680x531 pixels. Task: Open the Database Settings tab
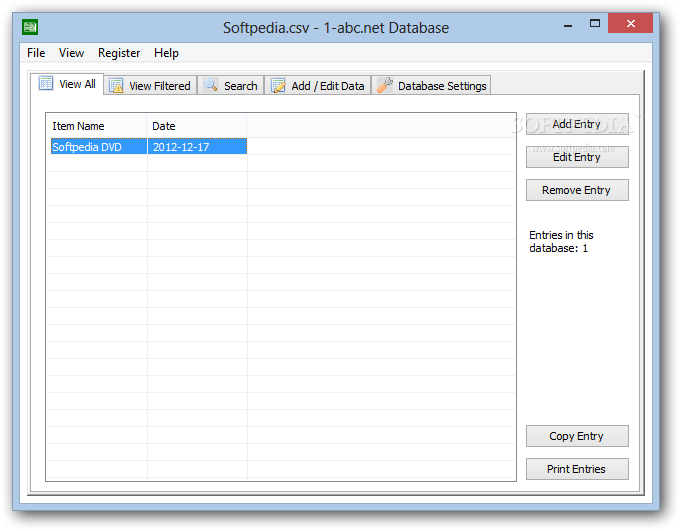coord(431,85)
